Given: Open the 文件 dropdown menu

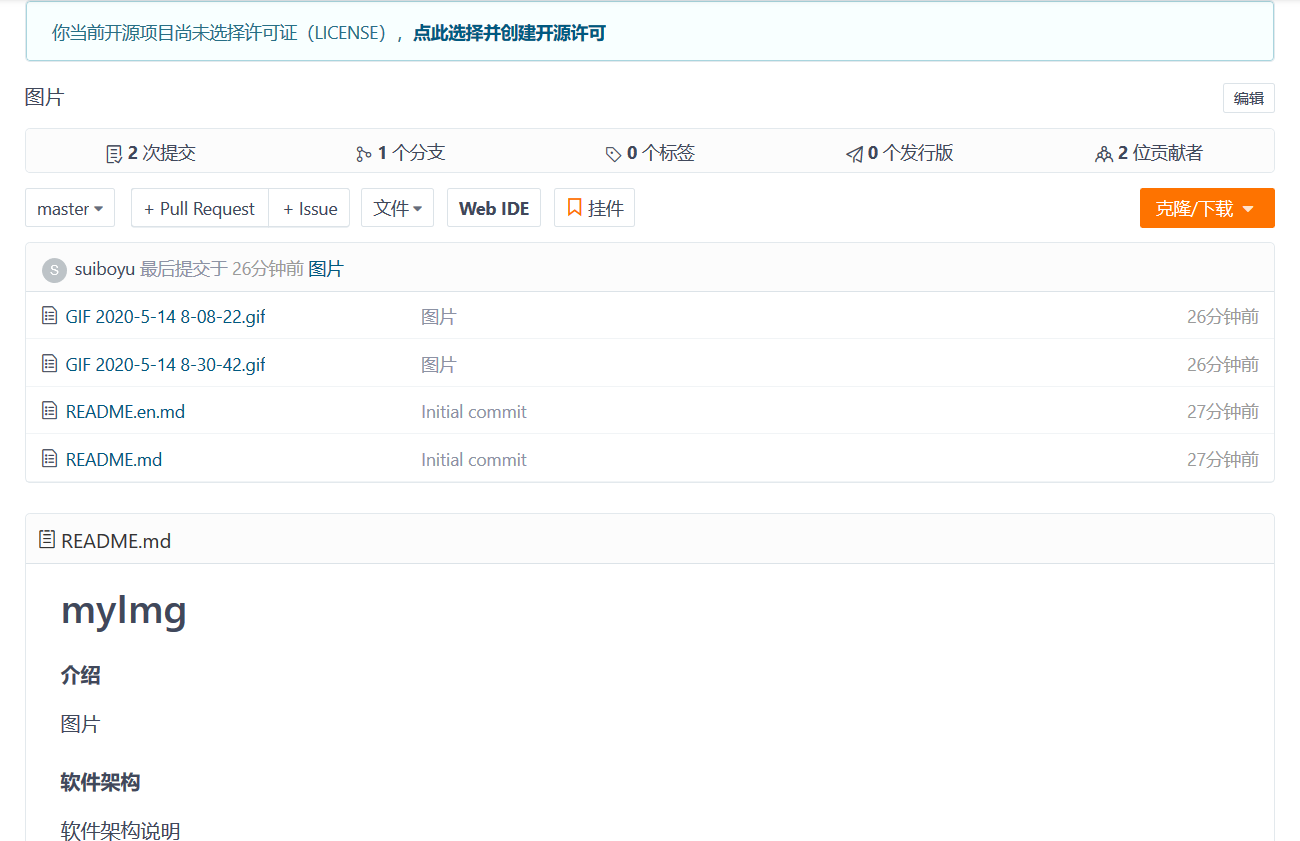Looking at the screenshot, I should [397, 208].
